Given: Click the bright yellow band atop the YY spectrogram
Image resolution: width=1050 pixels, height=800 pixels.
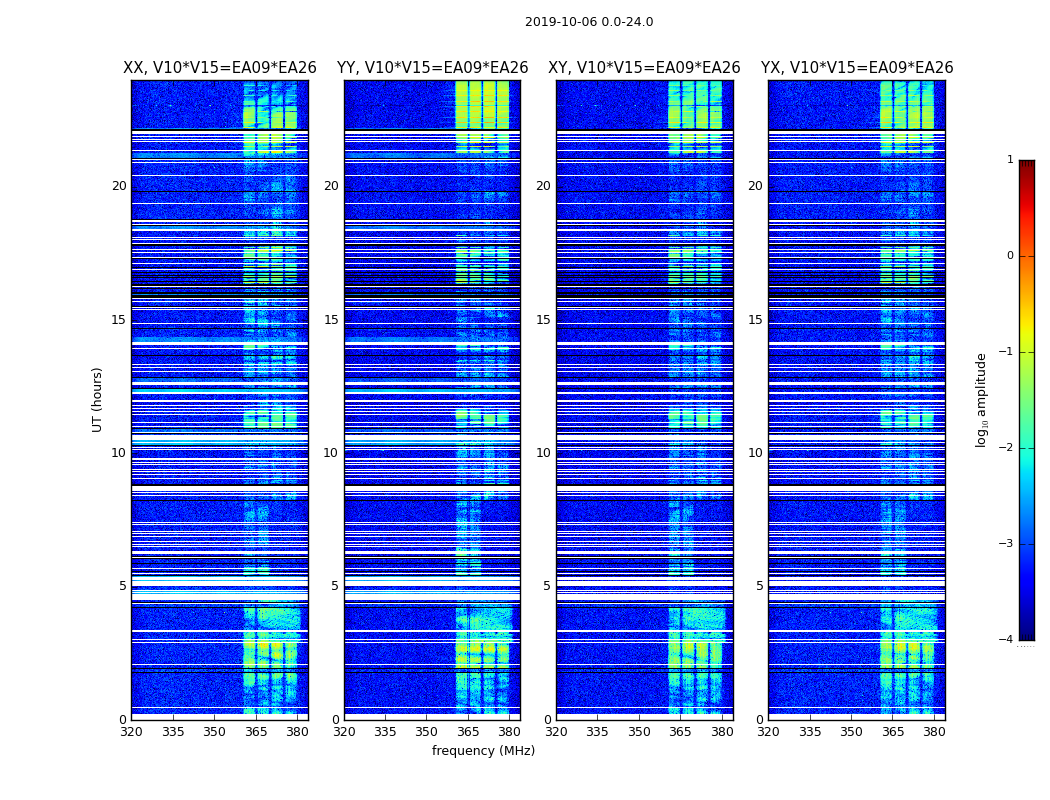Looking at the screenshot, I should coord(482,105).
